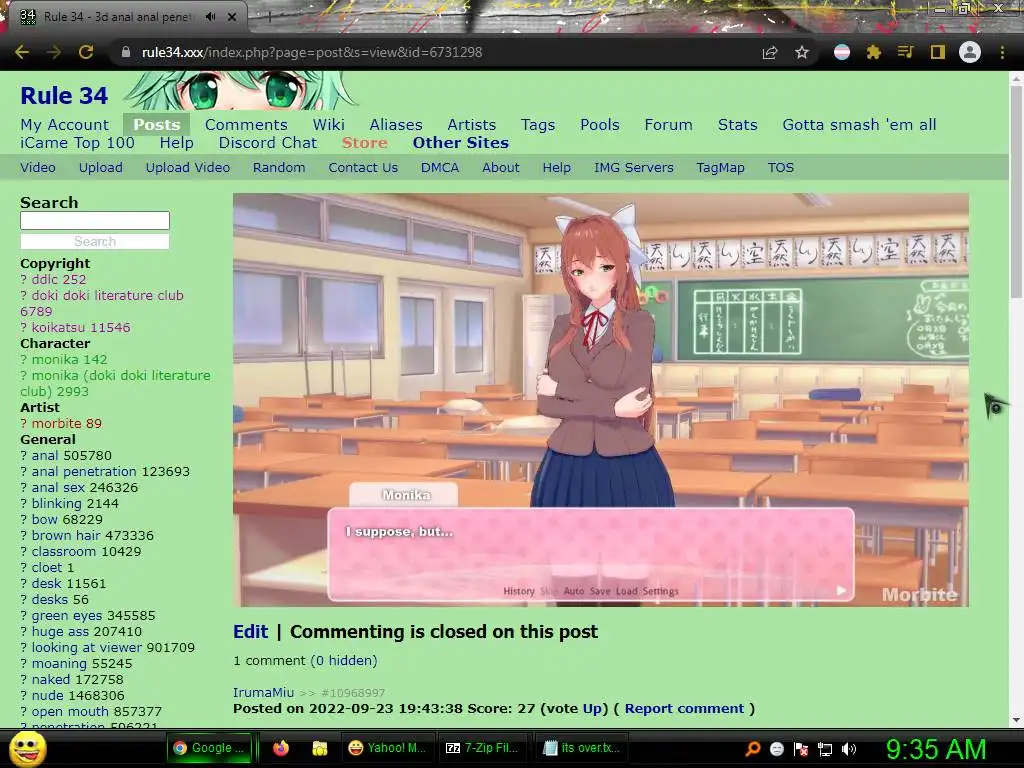Open the Aliases page
The image size is (1024, 768).
pyautogui.click(x=396, y=125)
